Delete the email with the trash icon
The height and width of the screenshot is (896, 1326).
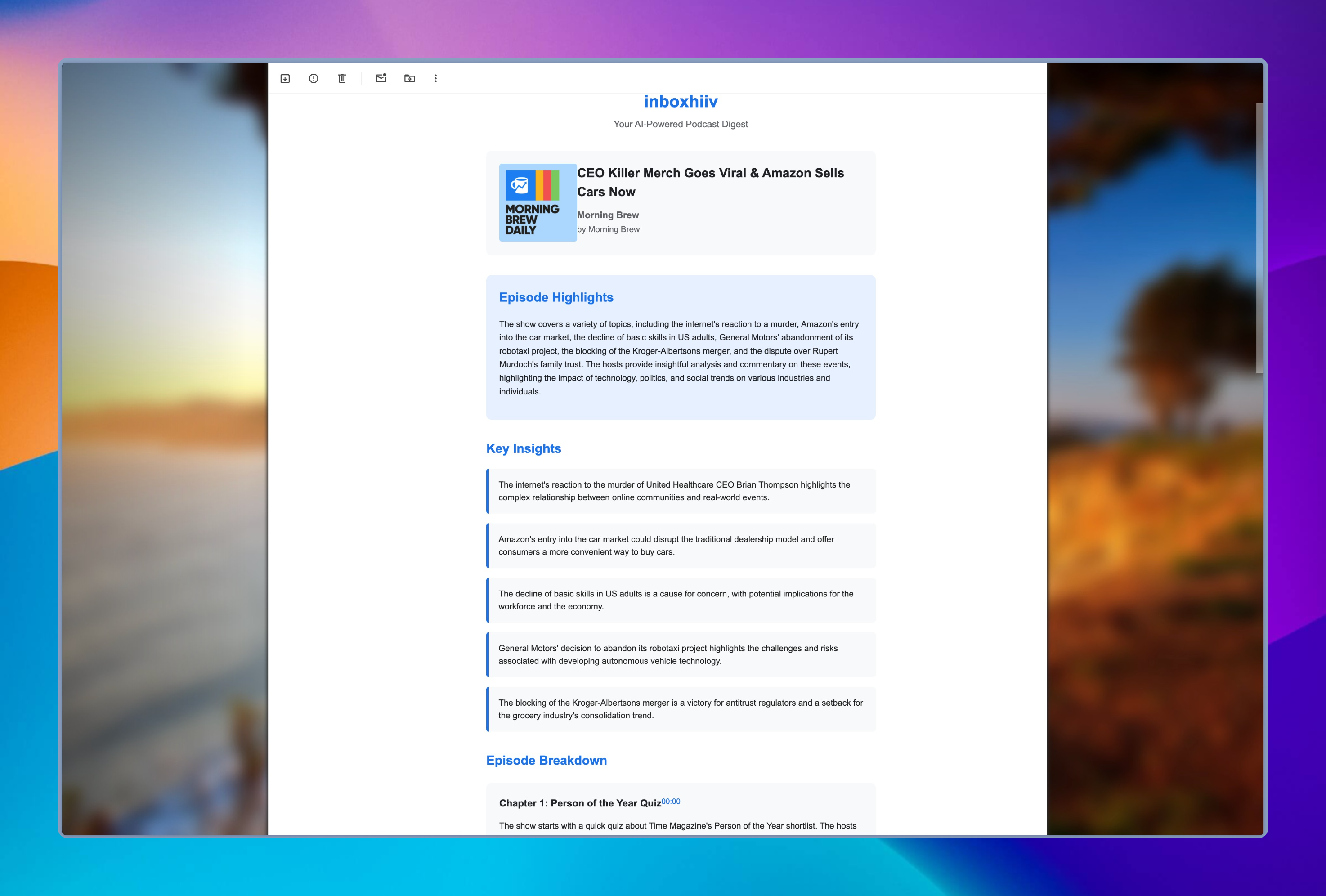[x=342, y=78]
